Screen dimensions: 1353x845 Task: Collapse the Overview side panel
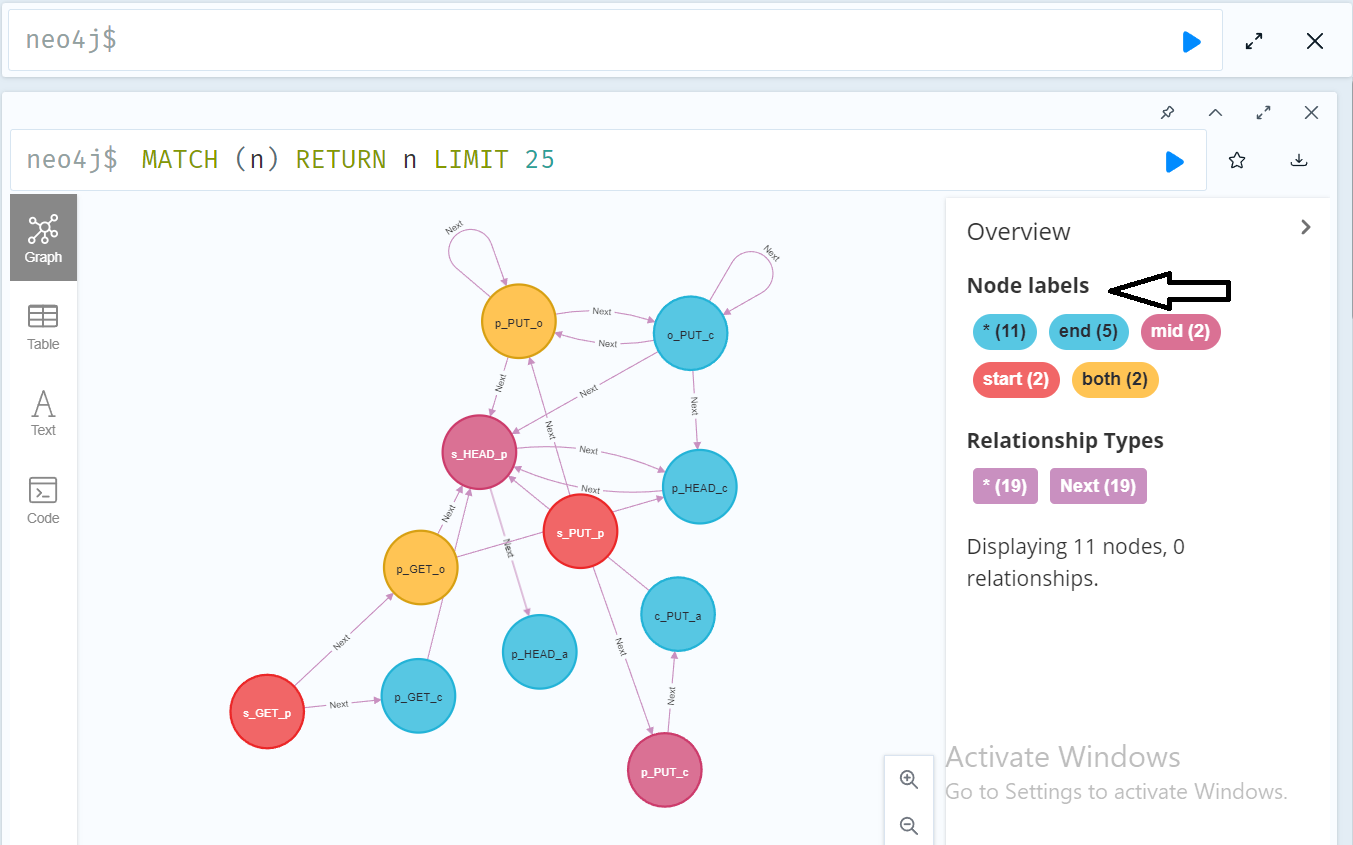point(1305,227)
